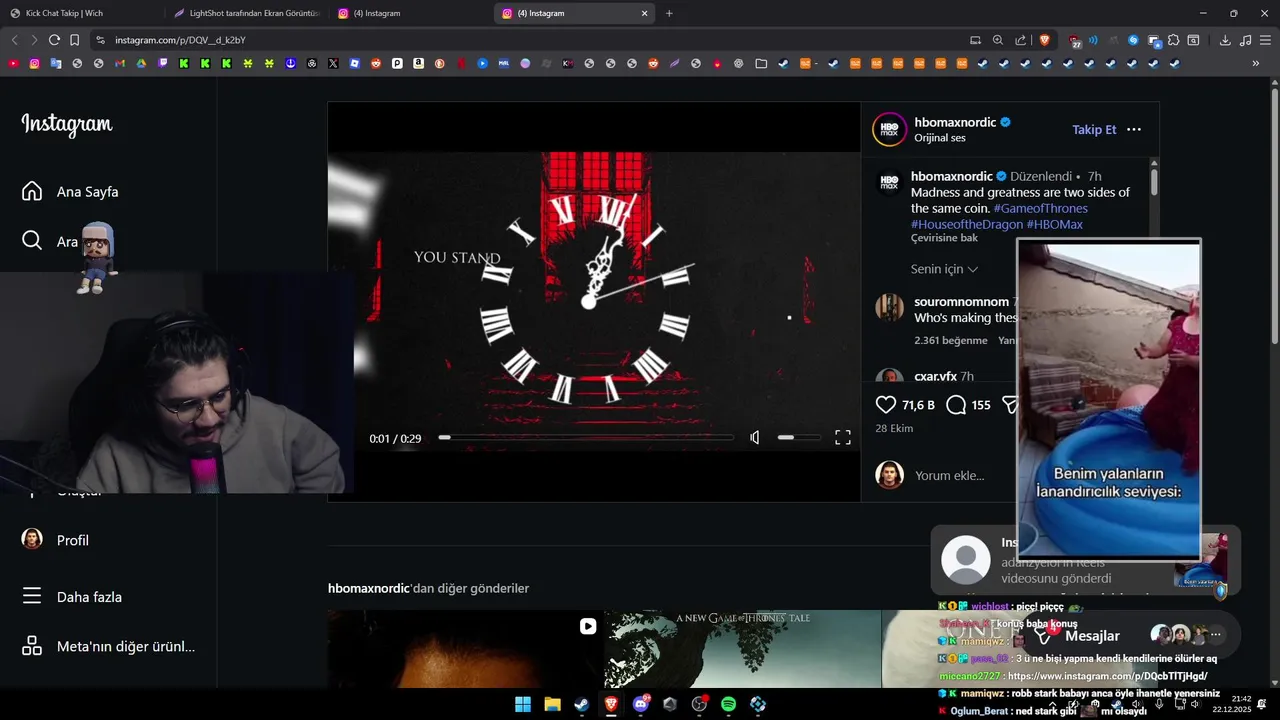Open hbomaxnordic profile from post header
This screenshot has width=1280, height=720.
click(x=955, y=122)
